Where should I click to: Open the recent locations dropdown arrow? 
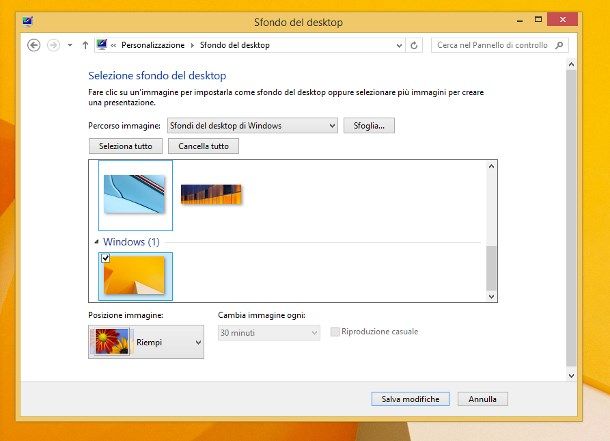(70, 45)
